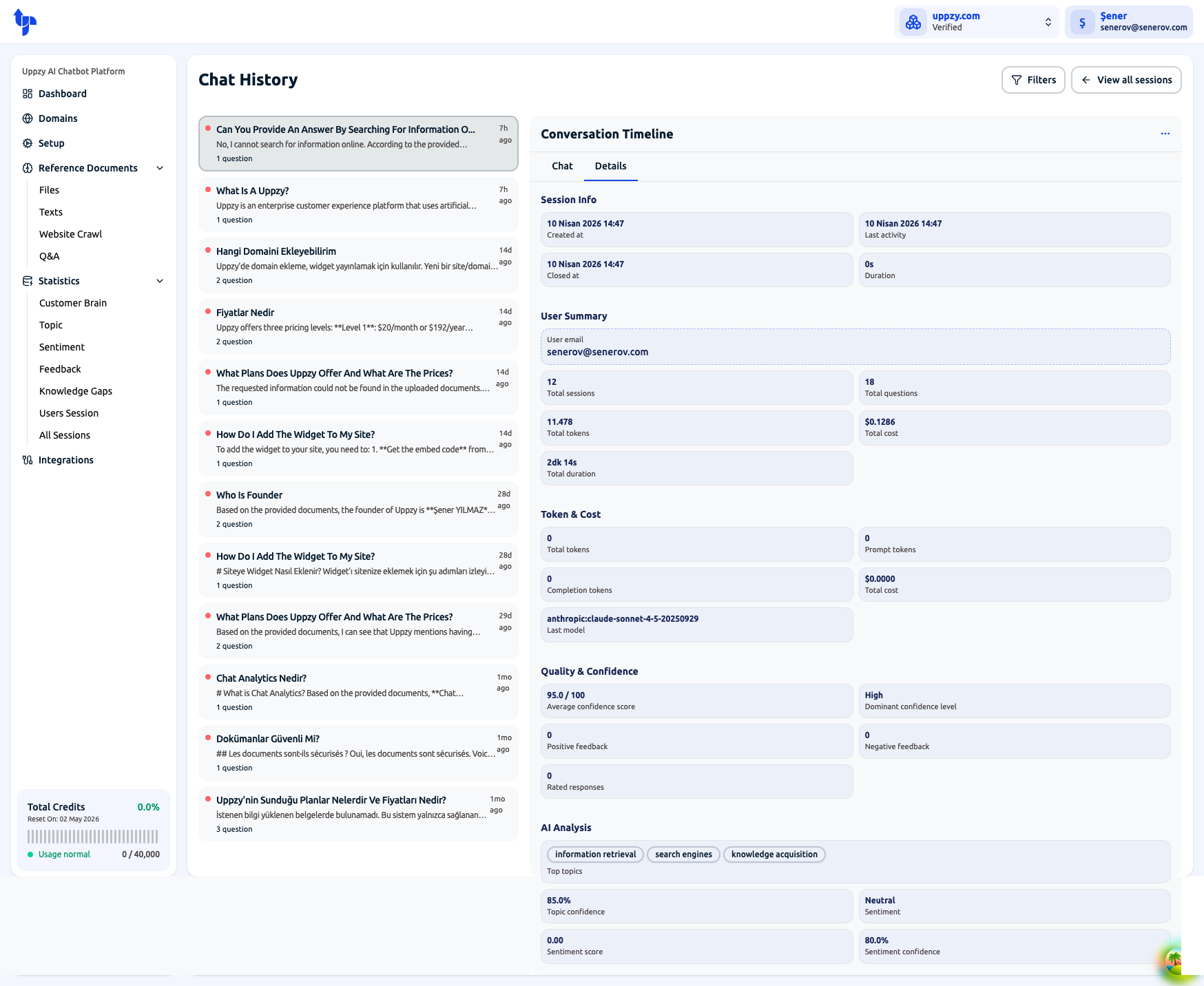Click the green Usage normal status dot

tap(30, 854)
